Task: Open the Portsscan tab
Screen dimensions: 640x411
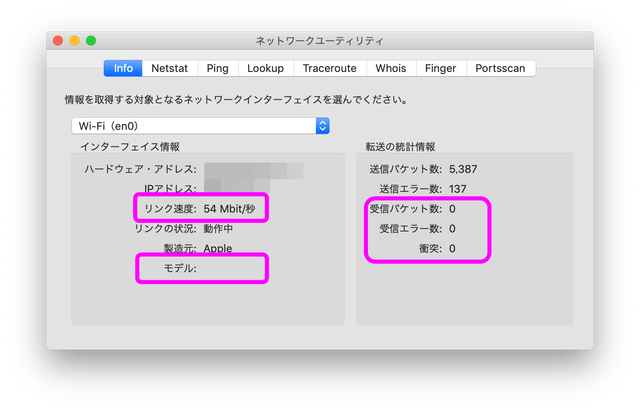Action: [500, 68]
